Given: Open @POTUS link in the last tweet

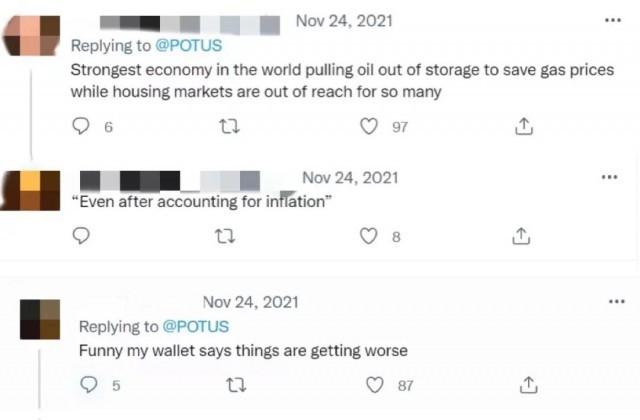Looking at the screenshot, I should tap(195, 326).
